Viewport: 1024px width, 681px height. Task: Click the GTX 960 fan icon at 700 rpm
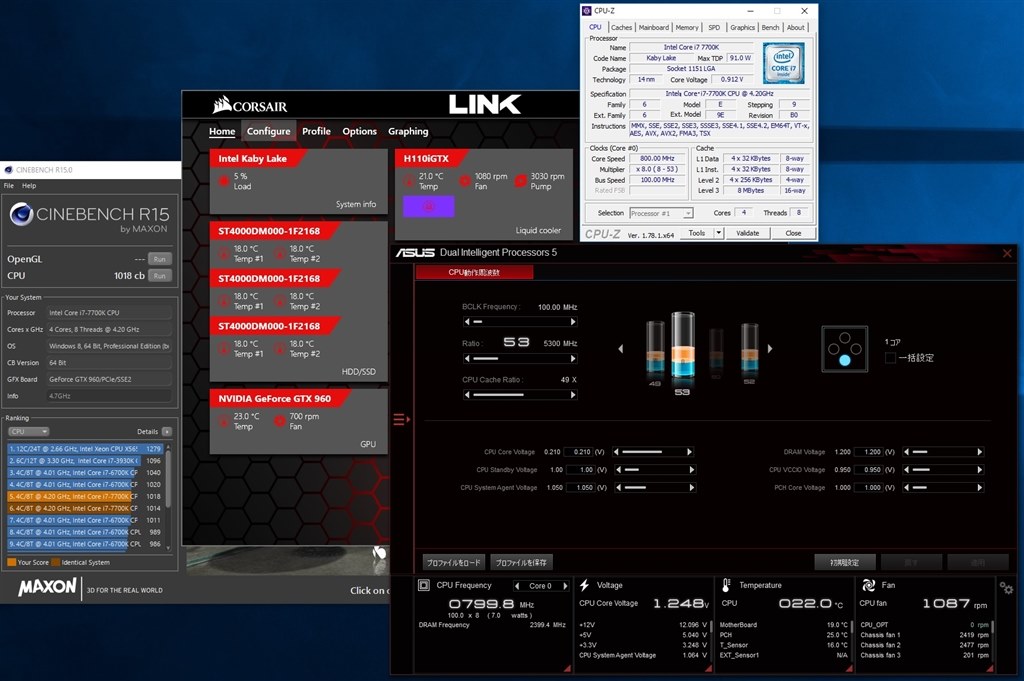pos(280,421)
